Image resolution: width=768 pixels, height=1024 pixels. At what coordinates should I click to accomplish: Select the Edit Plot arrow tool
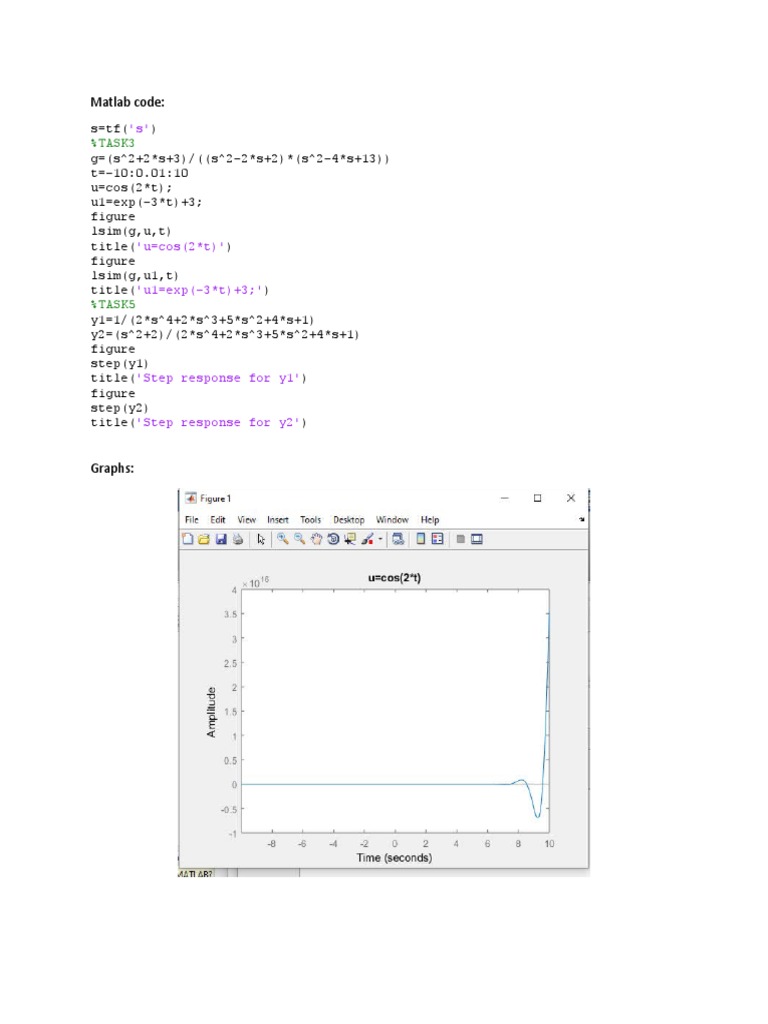261,539
